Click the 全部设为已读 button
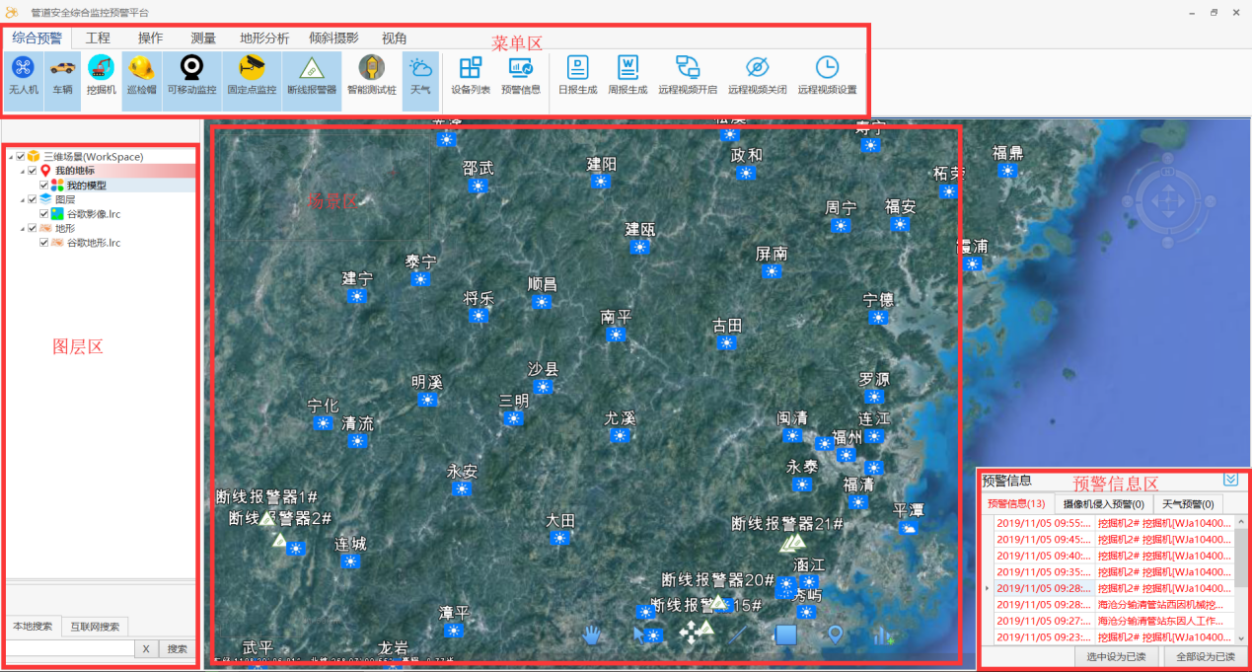This screenshot has width=1252, height=672. point(1206,657)
